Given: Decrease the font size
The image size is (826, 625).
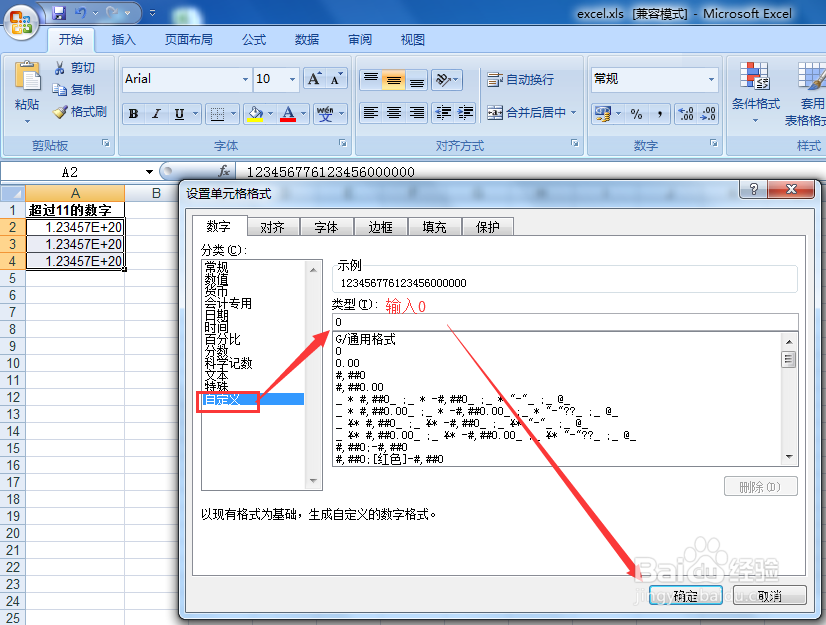Looking at the screenshot, I should tap(336, 79).
